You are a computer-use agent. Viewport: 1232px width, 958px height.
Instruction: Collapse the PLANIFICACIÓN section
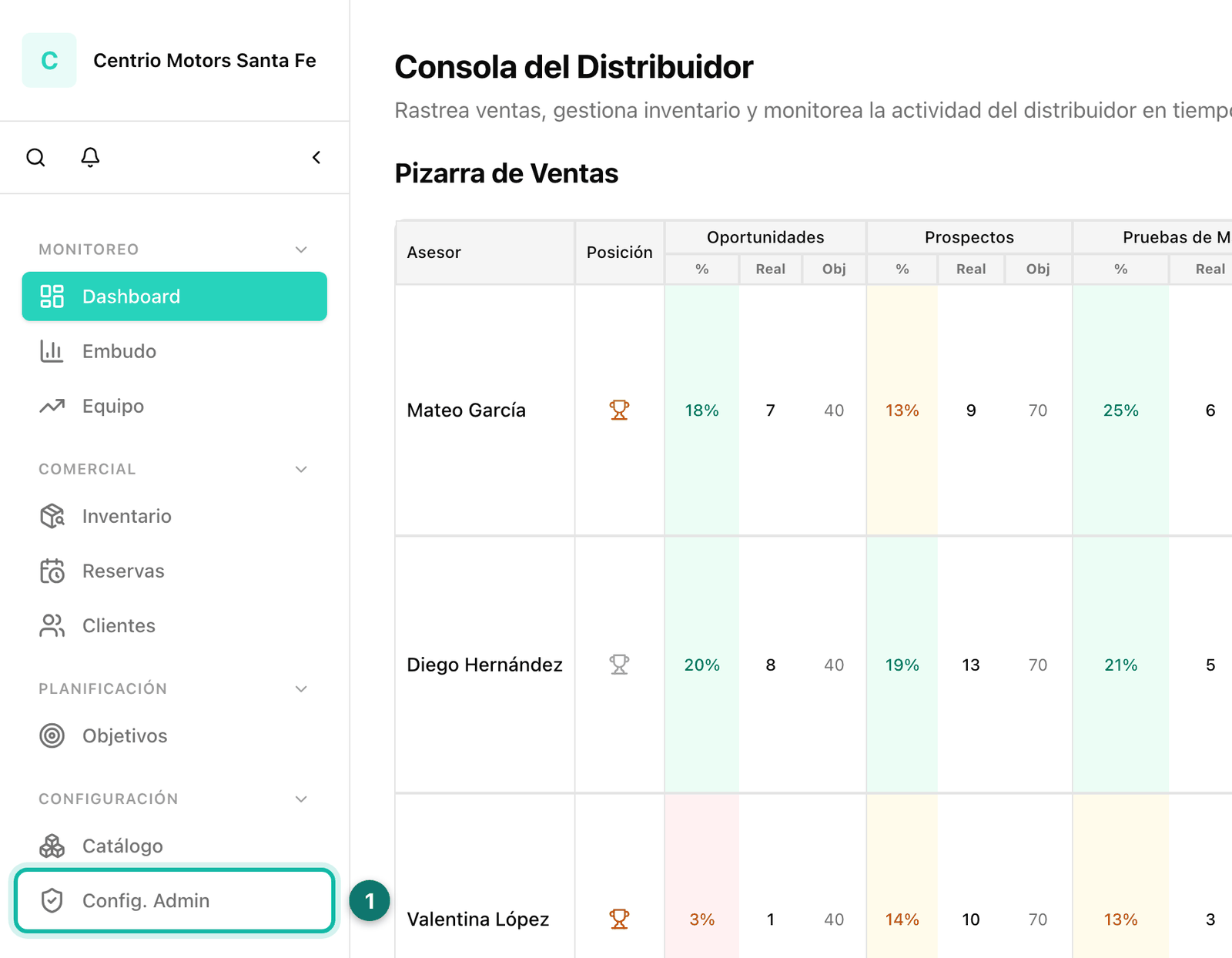click(301, 688)
